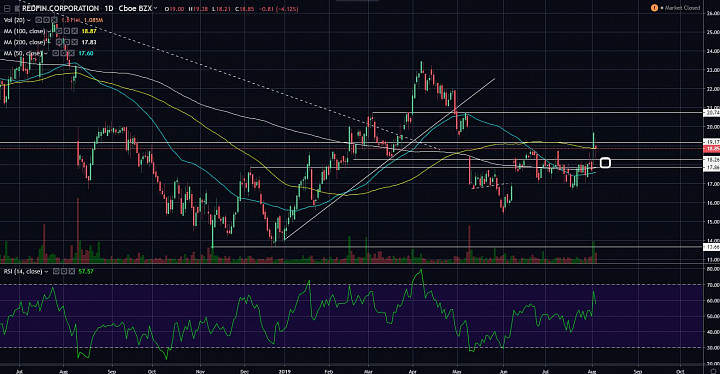
Task: Open chart settings gear at bottom right
Action: [x=713, y=370]
